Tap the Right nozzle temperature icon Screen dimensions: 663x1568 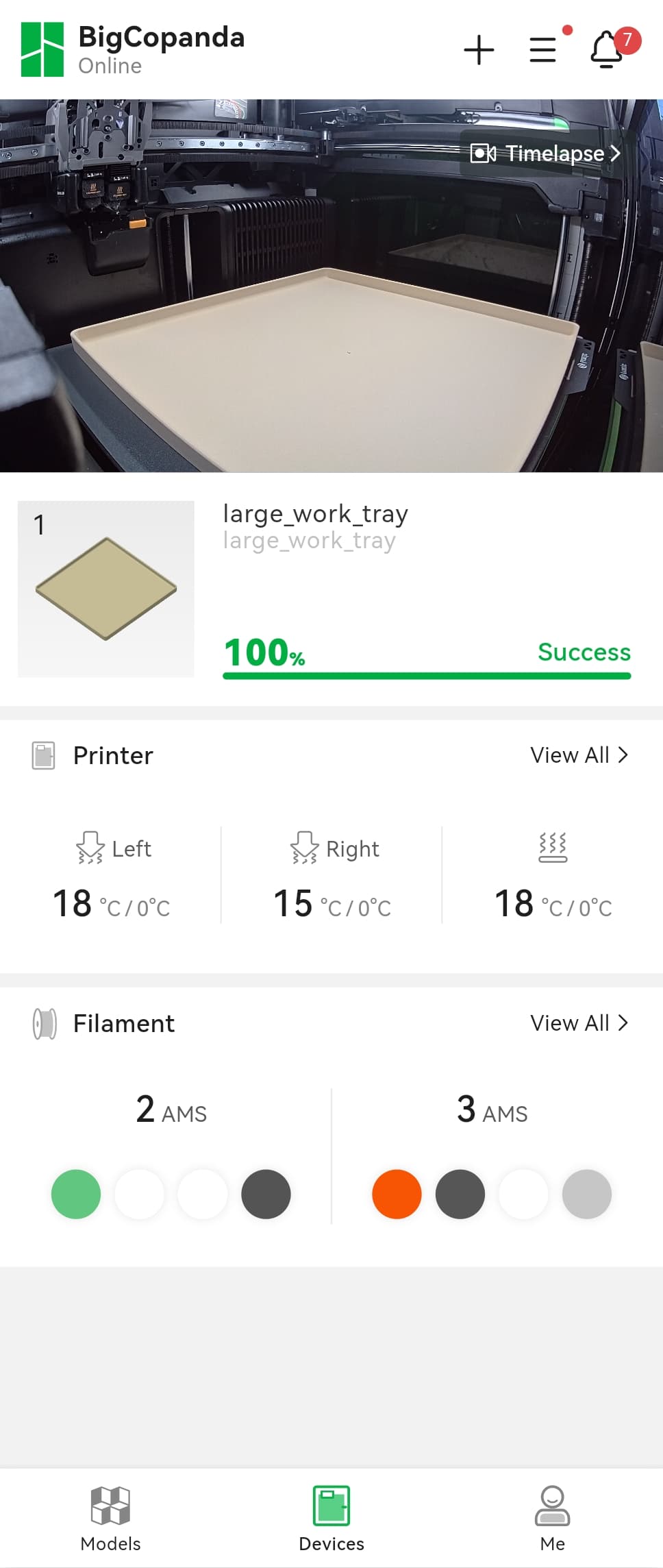pos(304,848)
